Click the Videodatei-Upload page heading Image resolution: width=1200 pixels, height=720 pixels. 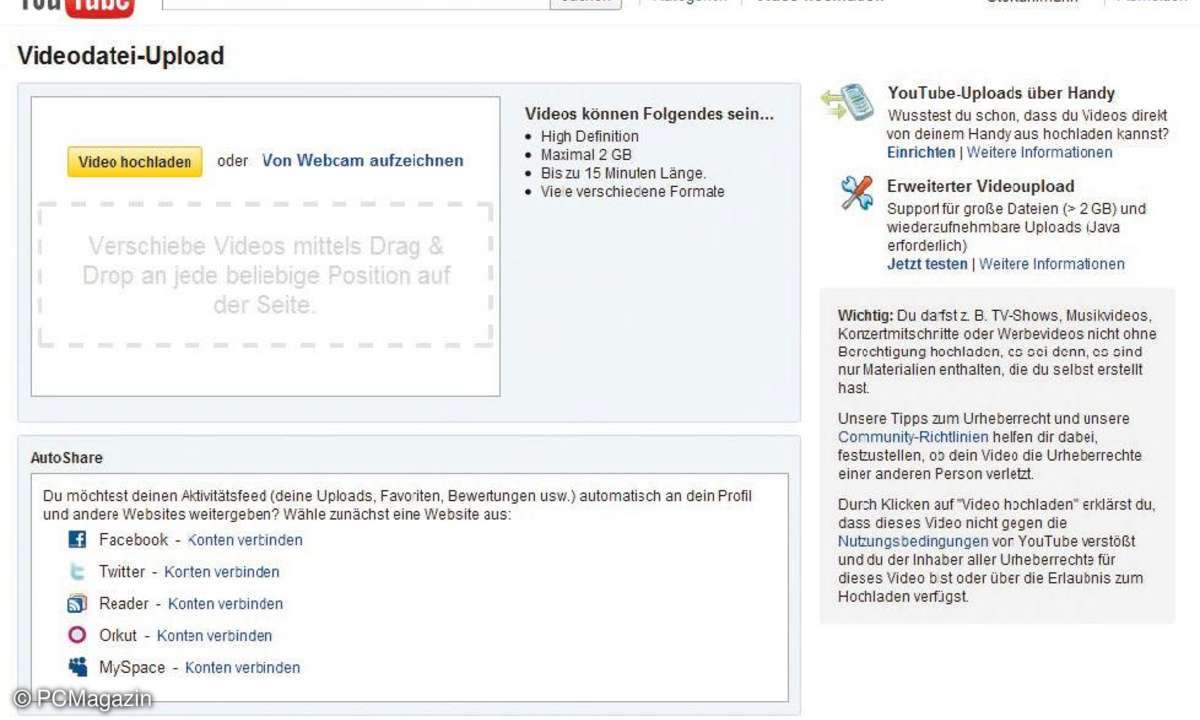click(121, 56)
